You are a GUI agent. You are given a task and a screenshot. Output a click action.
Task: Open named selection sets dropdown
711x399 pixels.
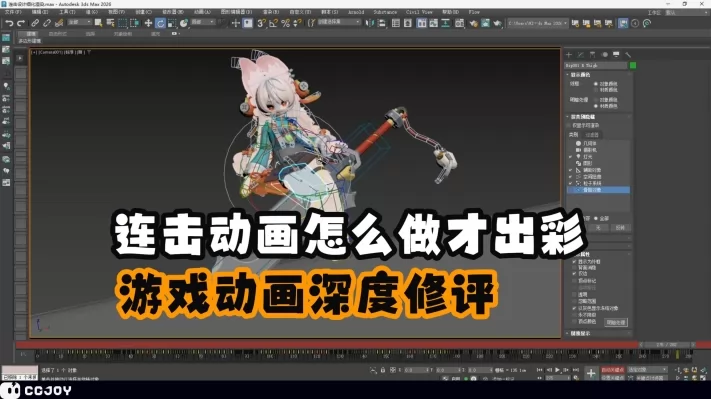coord(339,22)
